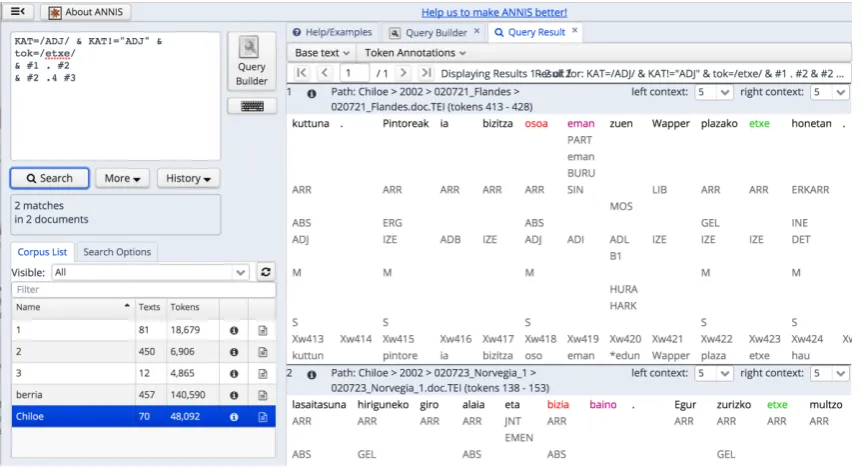The height and width of the screenshot is (472, 861).
Task: Browse documents of Chiloe corpus
Action: (262, 417)
